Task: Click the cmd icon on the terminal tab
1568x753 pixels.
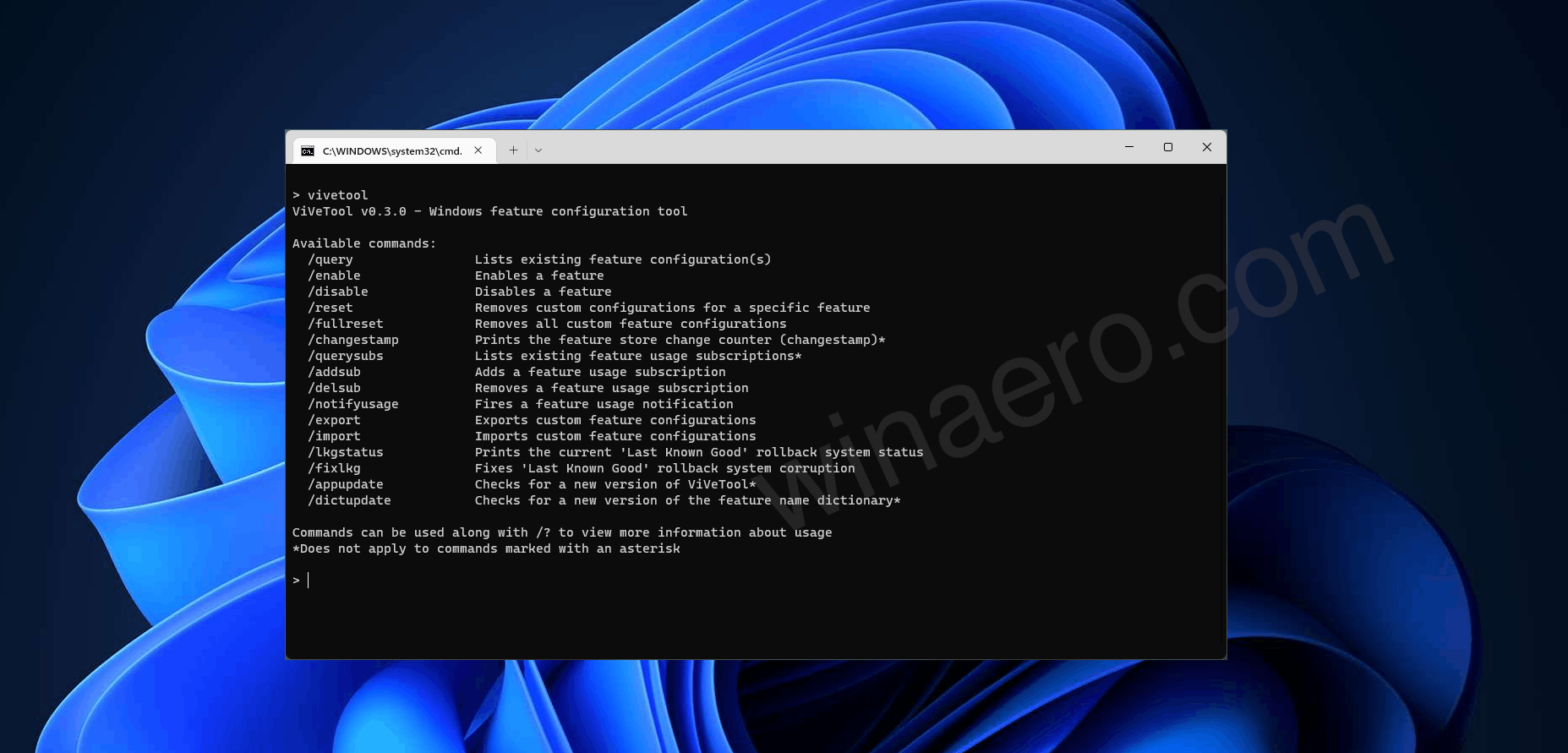Action: pyautogui.click(x=308, y=151)
